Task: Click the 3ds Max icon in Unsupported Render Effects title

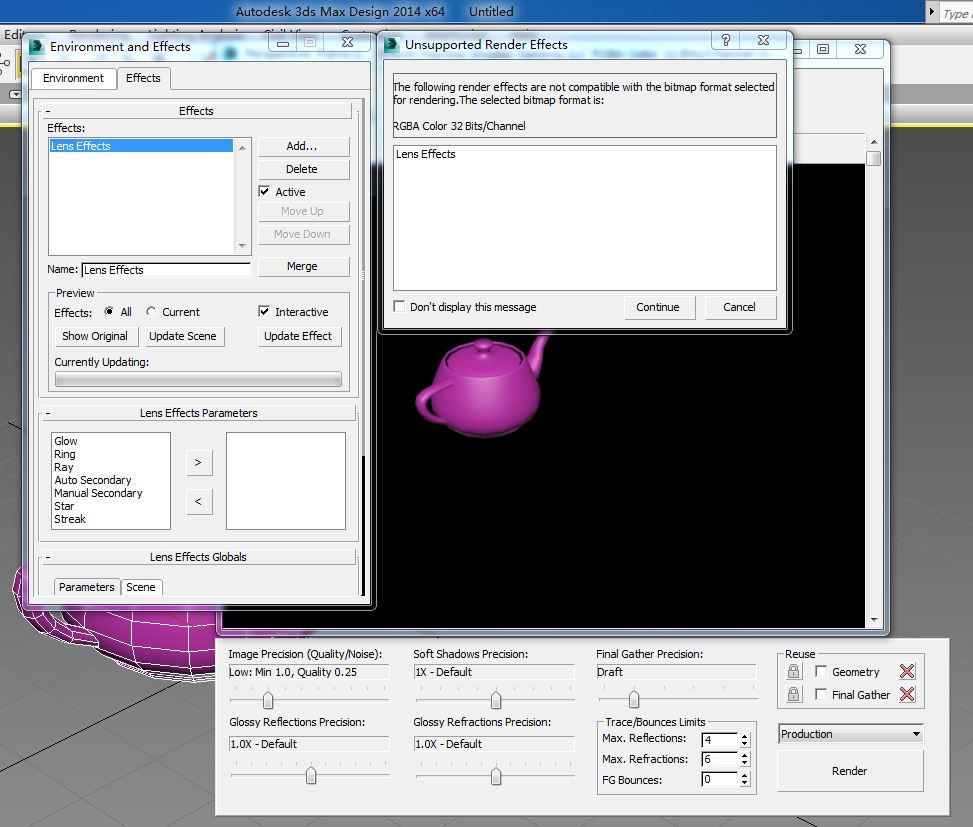Action: (392, 45)
